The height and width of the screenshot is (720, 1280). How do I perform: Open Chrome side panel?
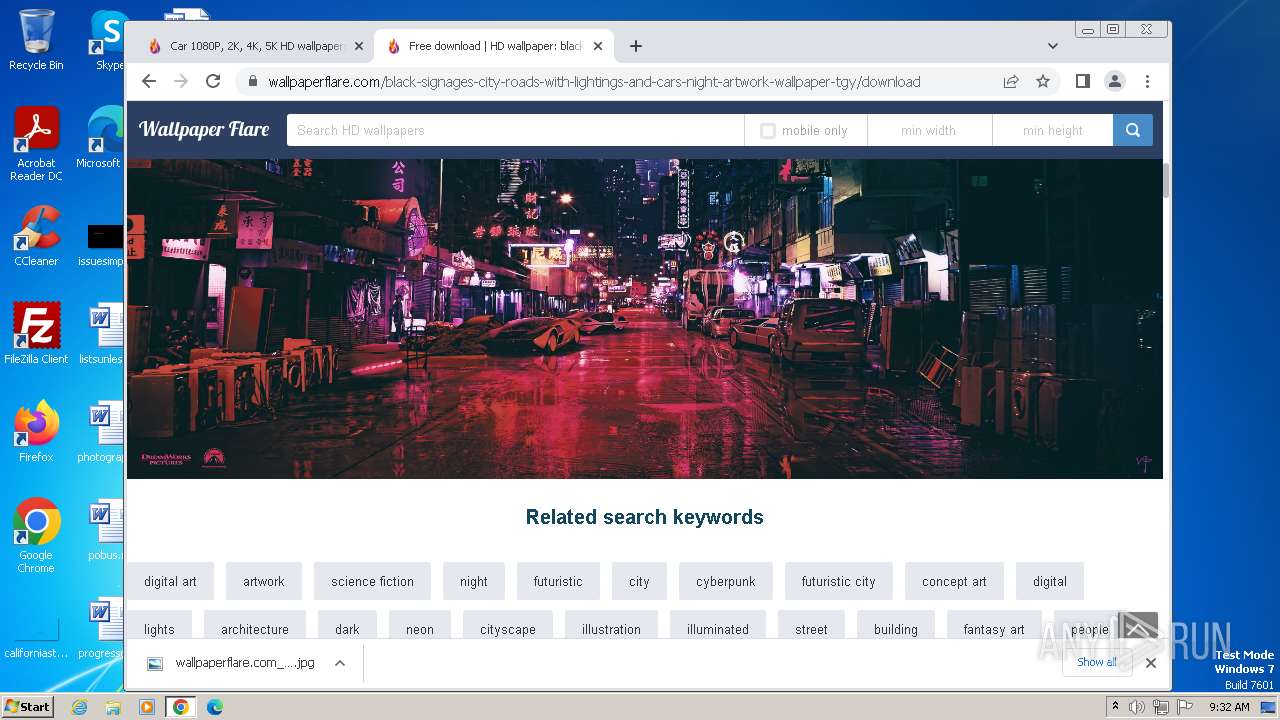coord(1082,81)
